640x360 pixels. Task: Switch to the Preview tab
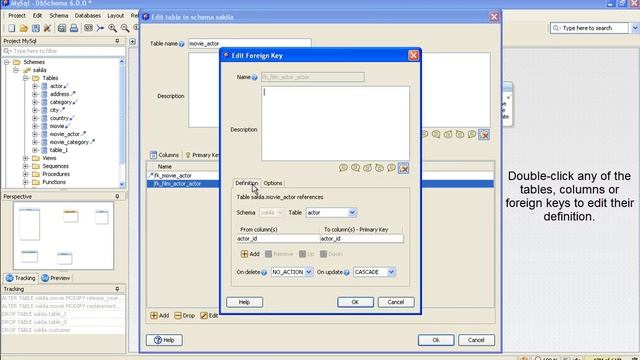tap(56, 278)
